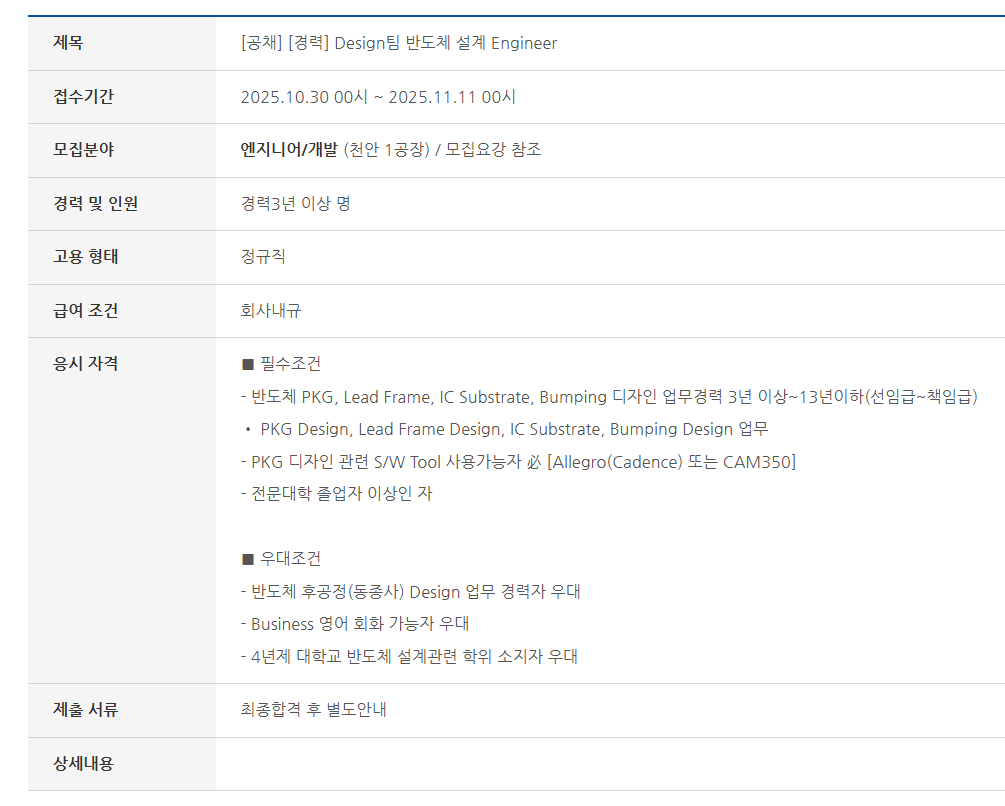
Task: Click the 고용 형태 row label
Action: coord(85,257)
